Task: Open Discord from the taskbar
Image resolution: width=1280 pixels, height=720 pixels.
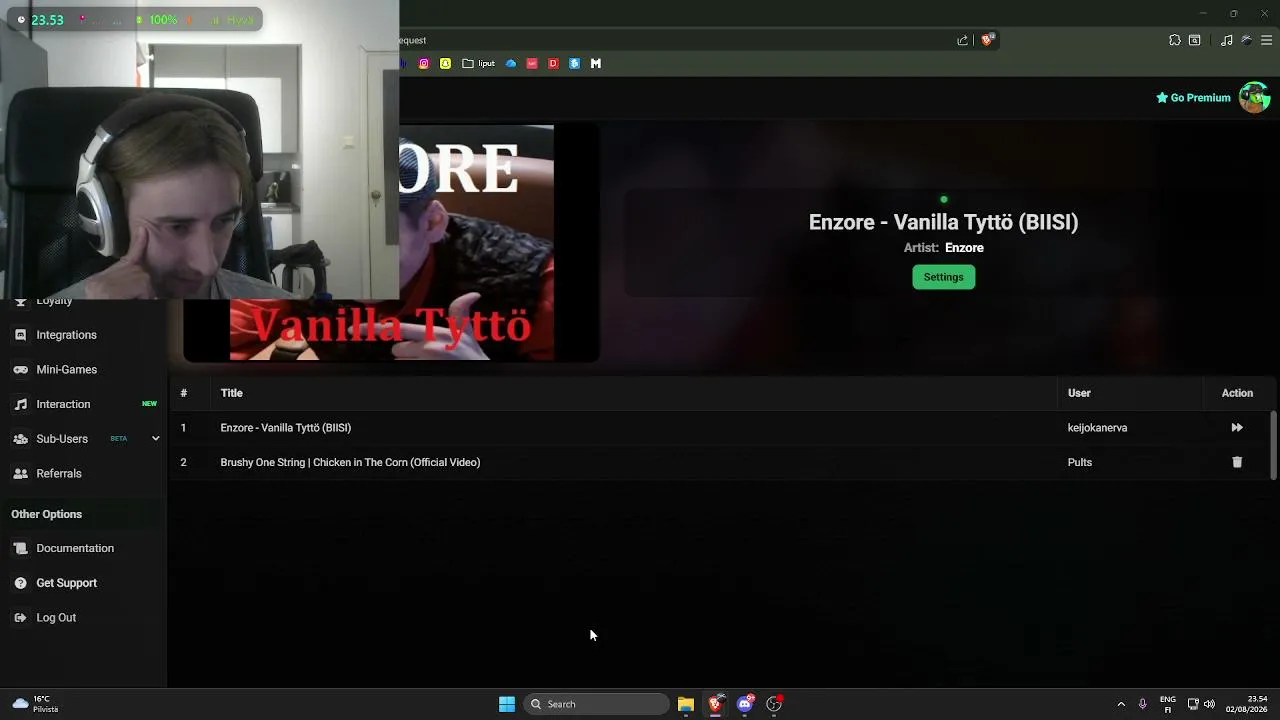Action: pos(745,704)
